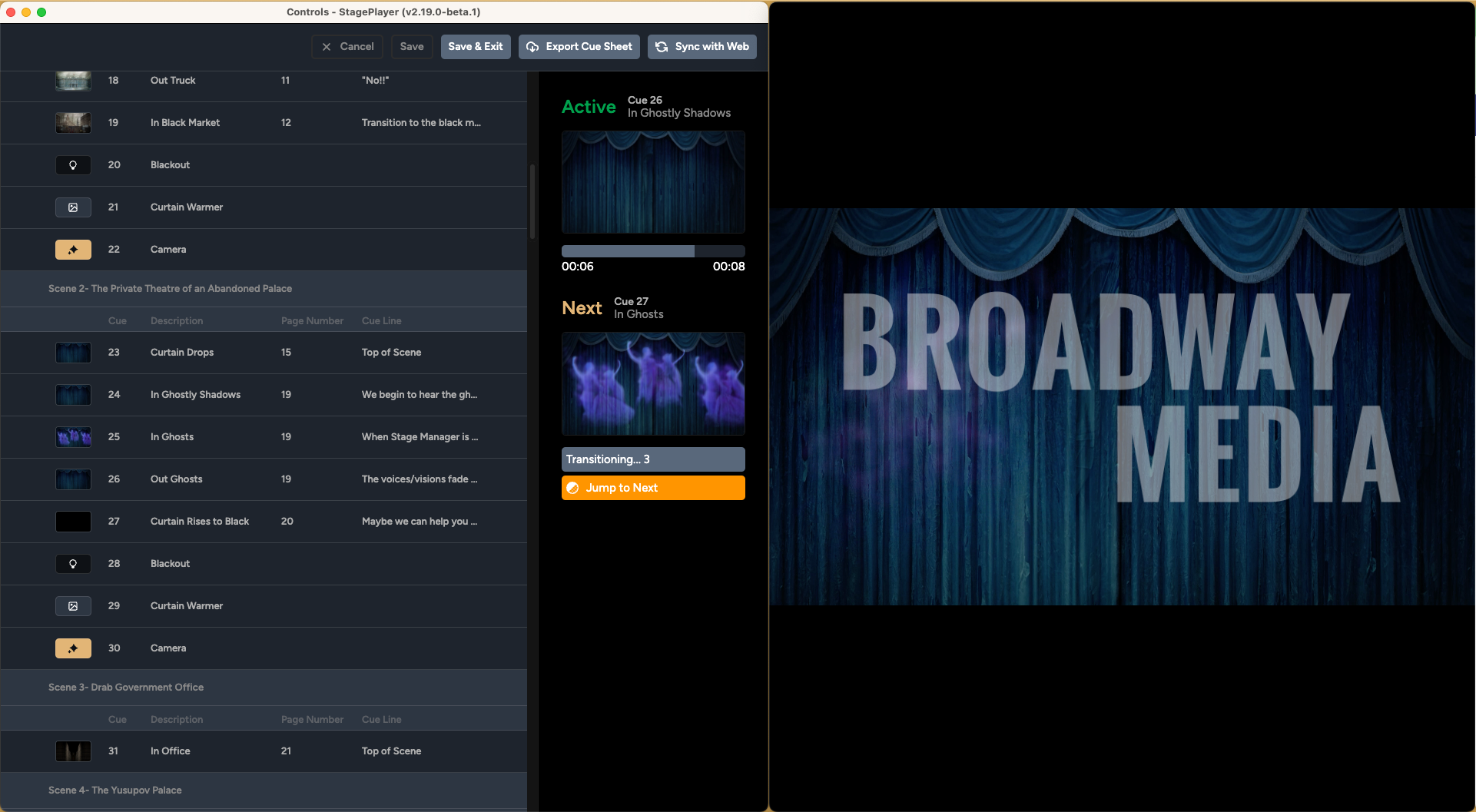The width and height of the screenshot is (1476, 812).
Task: Click the 'Curtain Drops' description
Action: pos(182,353)
